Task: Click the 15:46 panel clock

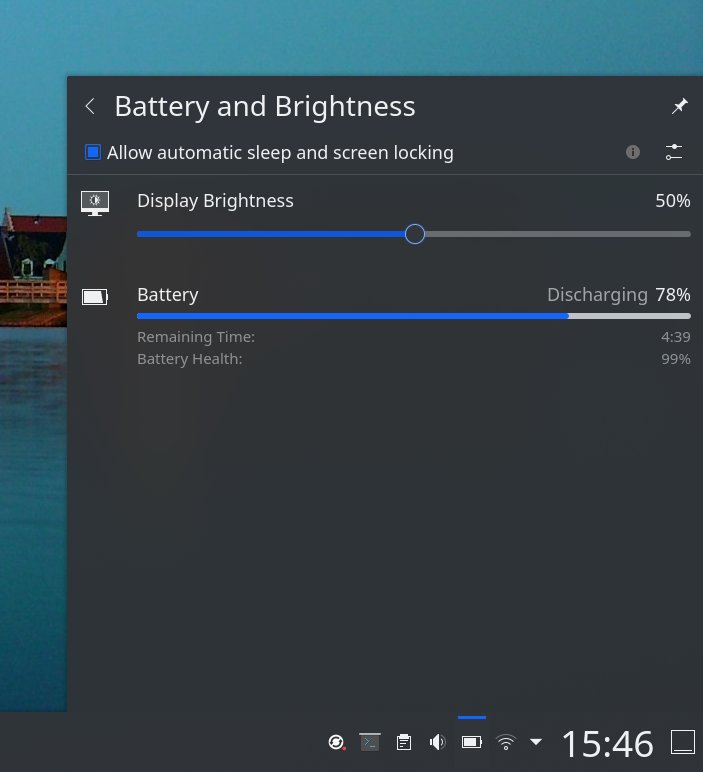Action: 607,743
